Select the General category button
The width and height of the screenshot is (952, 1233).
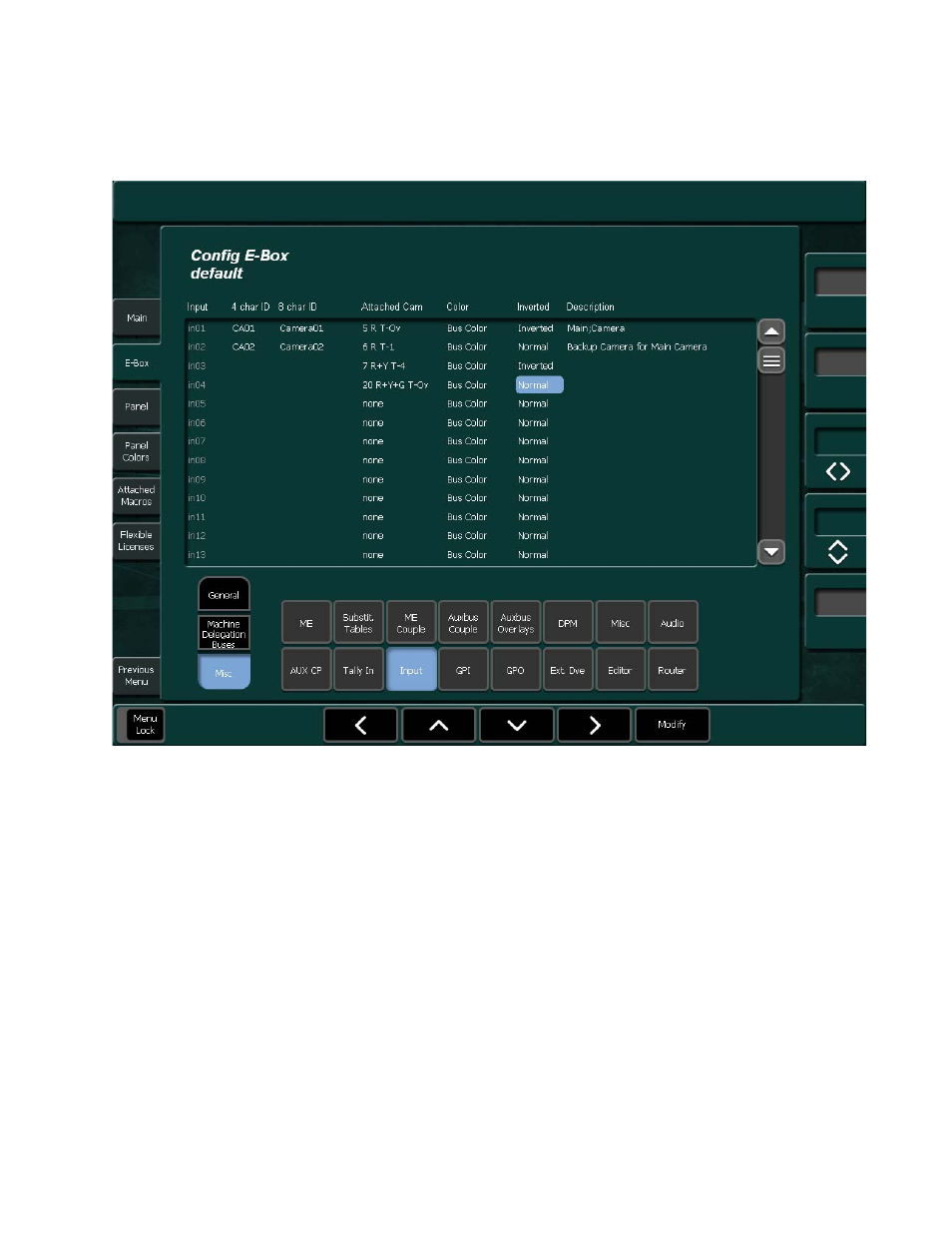[x=224, y=595]
